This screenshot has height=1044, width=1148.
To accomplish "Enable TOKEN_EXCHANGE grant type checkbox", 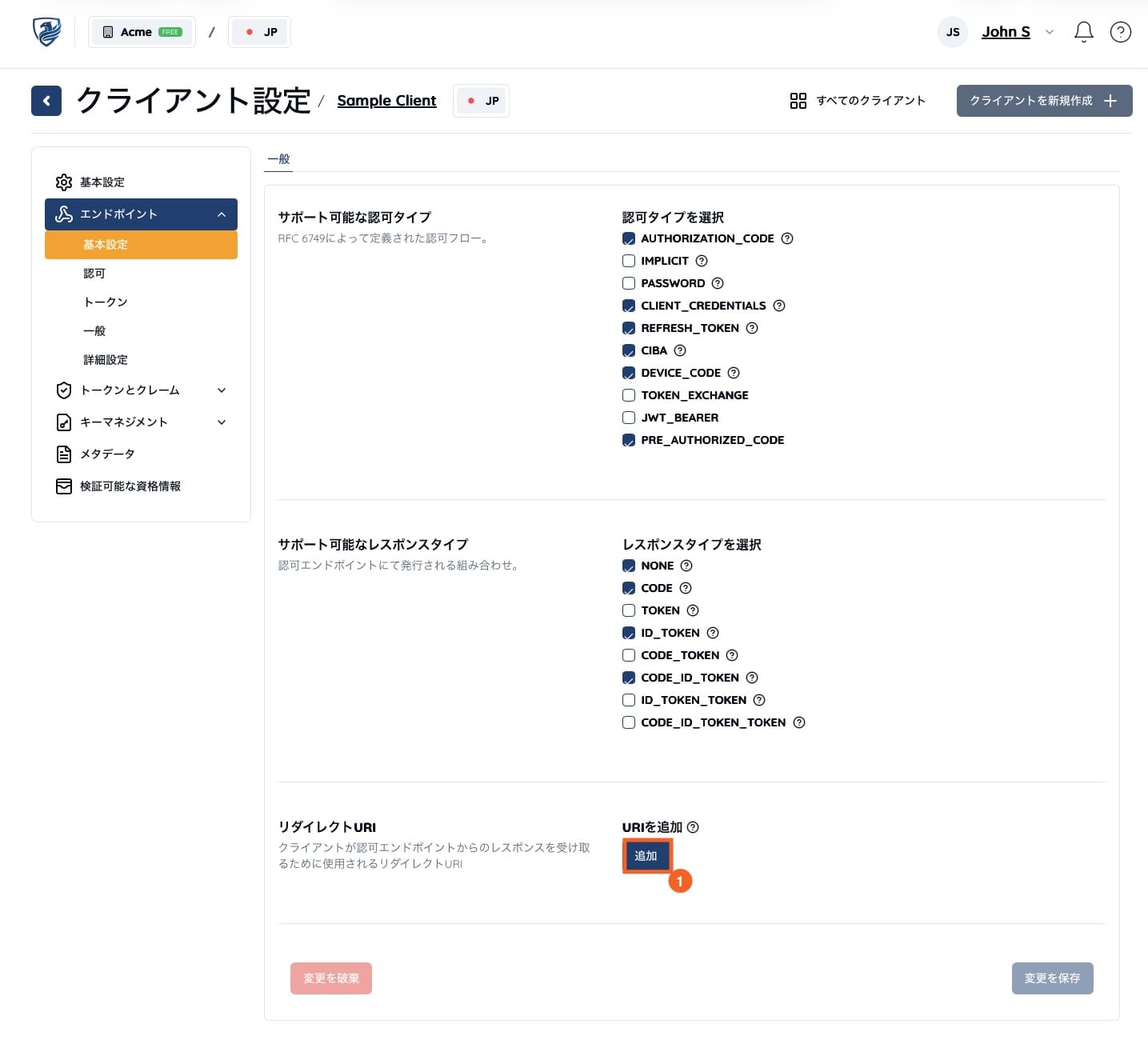I will tap(629, 395).
